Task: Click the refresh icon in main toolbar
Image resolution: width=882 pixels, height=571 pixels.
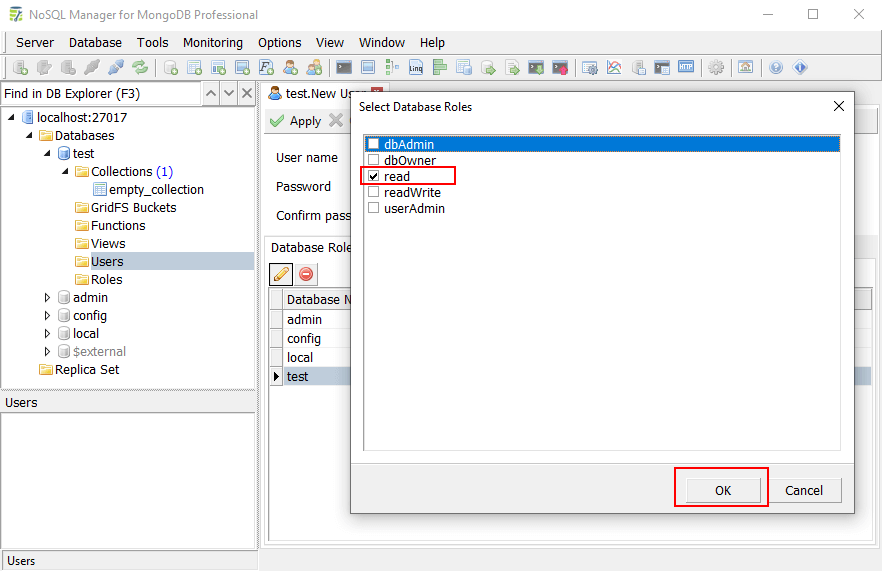Action: coord(140,68)
